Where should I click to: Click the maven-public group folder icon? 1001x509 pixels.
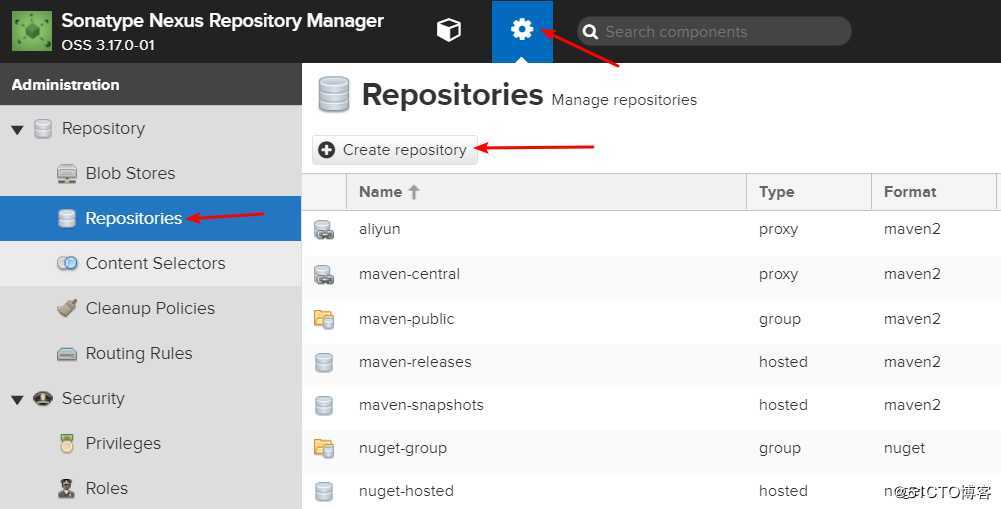[x=324, y=319]
